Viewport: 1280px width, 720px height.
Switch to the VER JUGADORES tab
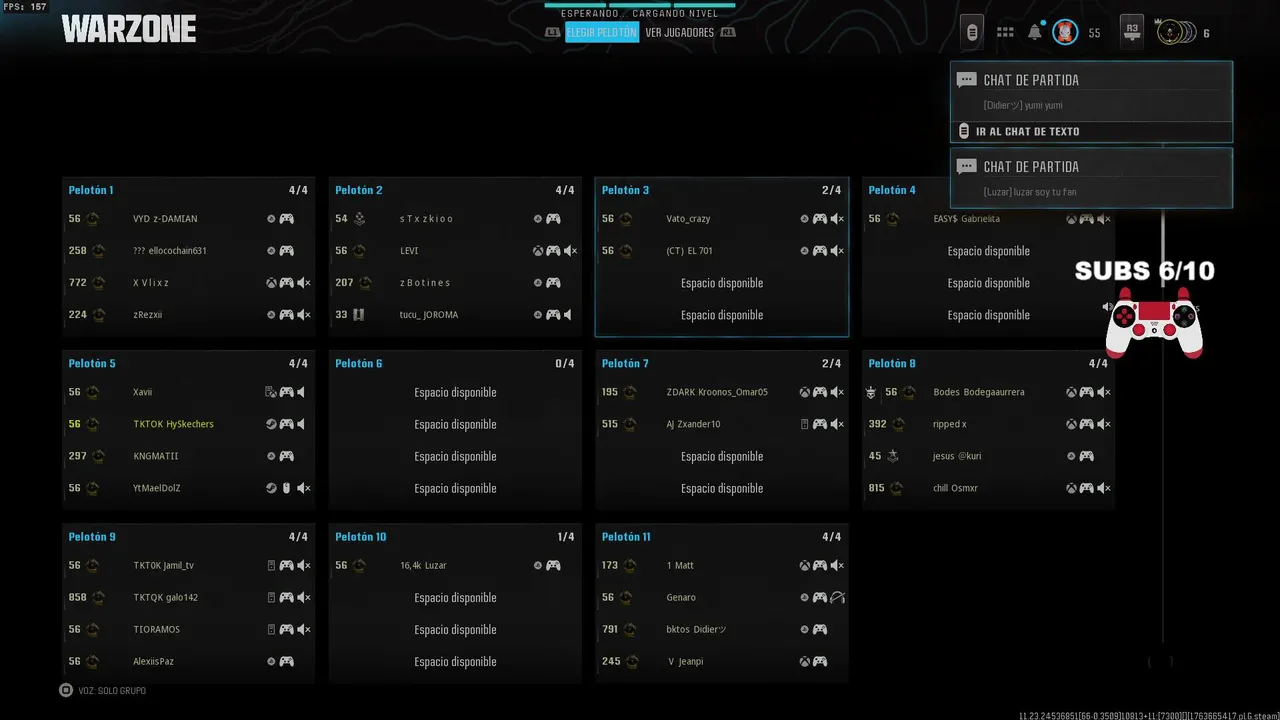pos(680,32)
